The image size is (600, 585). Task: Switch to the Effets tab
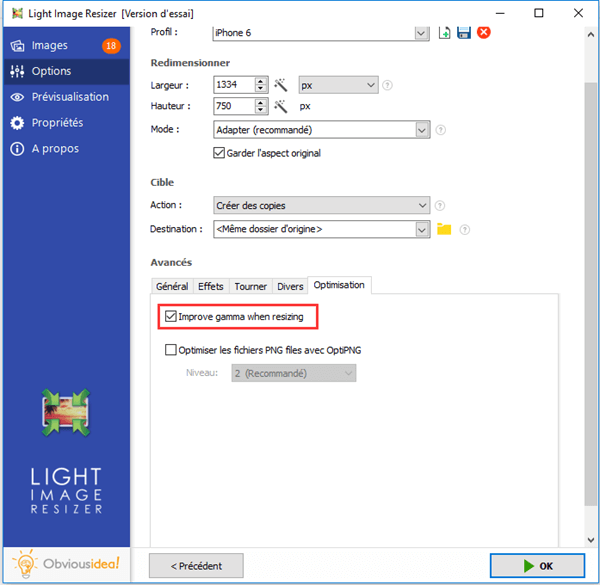pos(210,286)
